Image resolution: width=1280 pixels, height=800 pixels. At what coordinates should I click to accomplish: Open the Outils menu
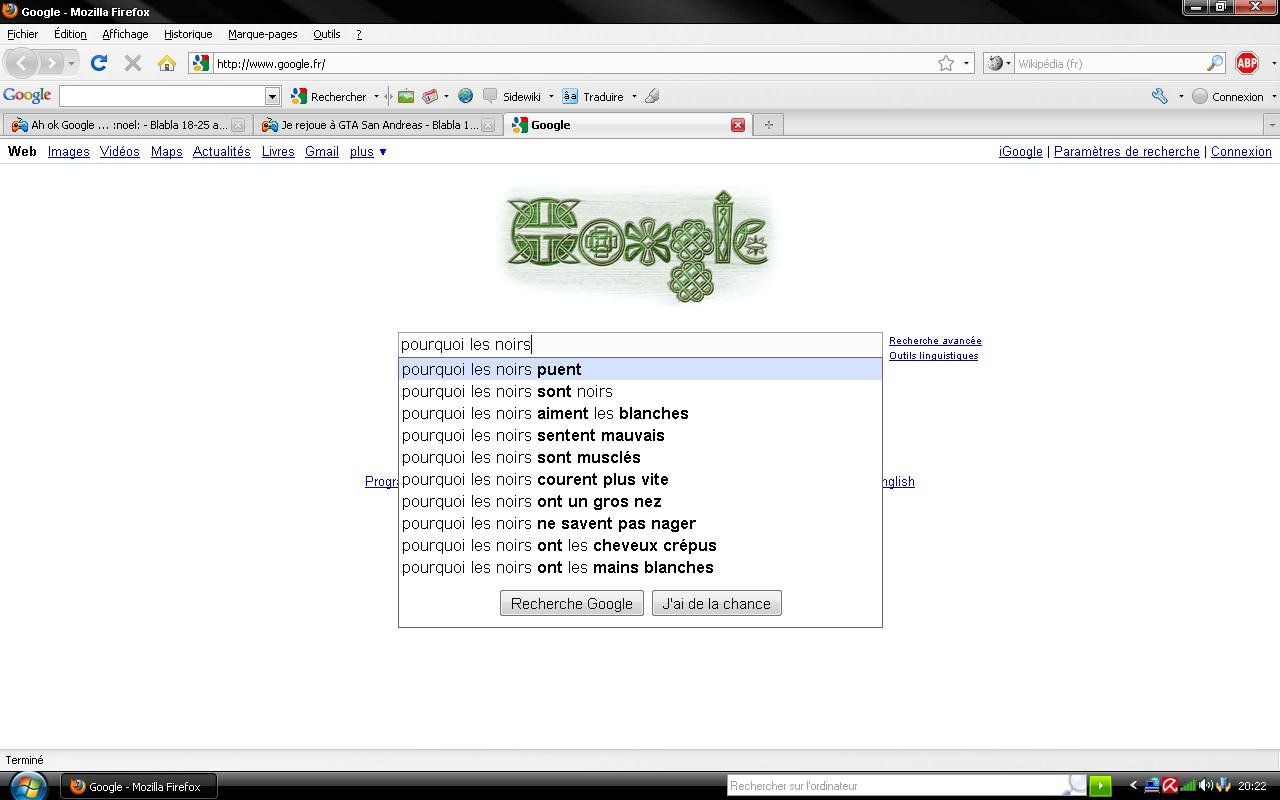pos(326,34)
